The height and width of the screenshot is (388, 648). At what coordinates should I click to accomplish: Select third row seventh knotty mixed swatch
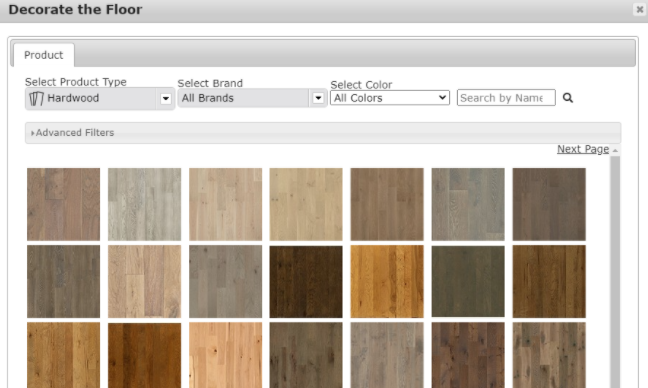pyautogui.click(x=549, y=355)
